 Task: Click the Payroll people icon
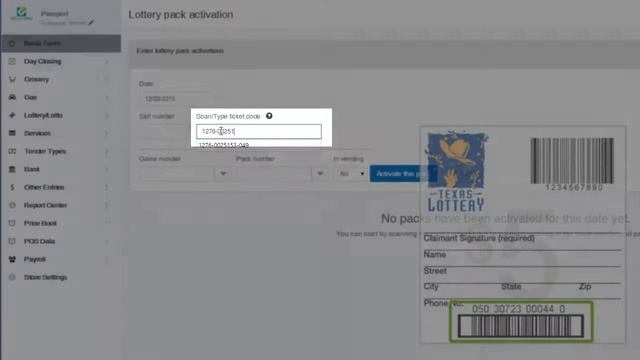12,259
